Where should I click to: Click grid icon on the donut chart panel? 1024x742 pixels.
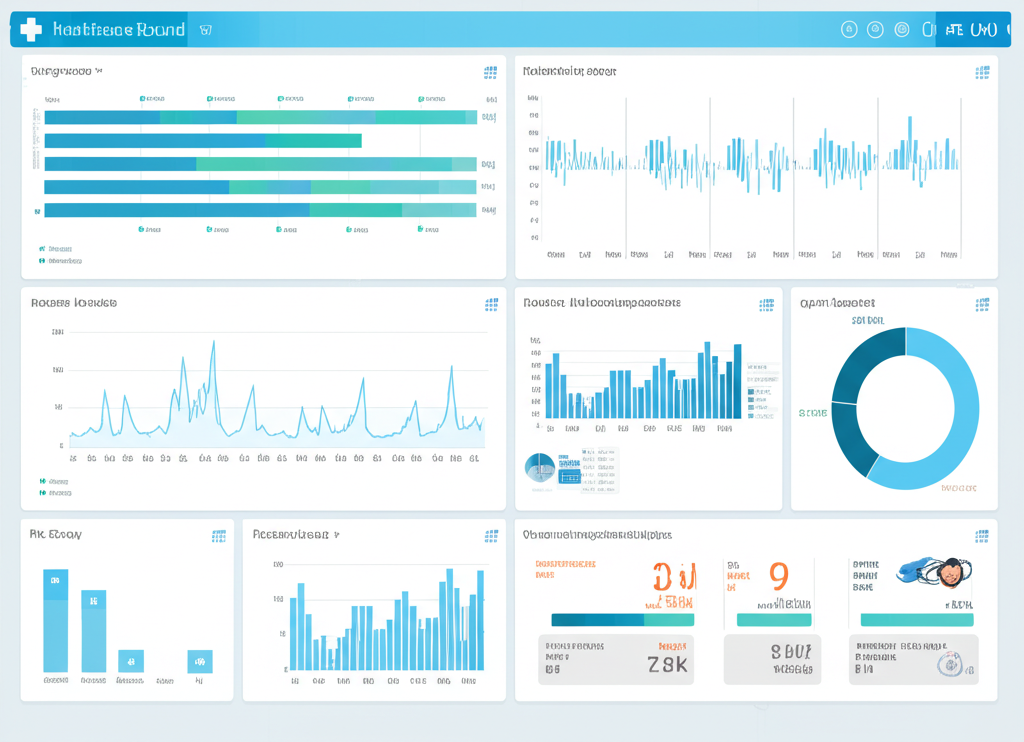click(982, 304)
